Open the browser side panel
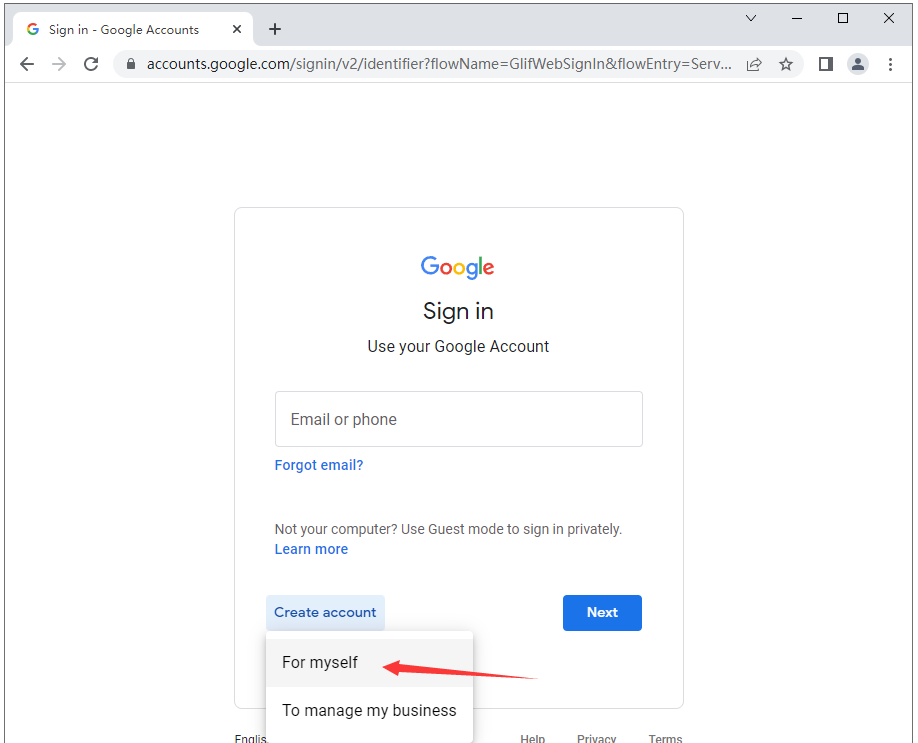The image size is (918, 743). pos(826,64)
